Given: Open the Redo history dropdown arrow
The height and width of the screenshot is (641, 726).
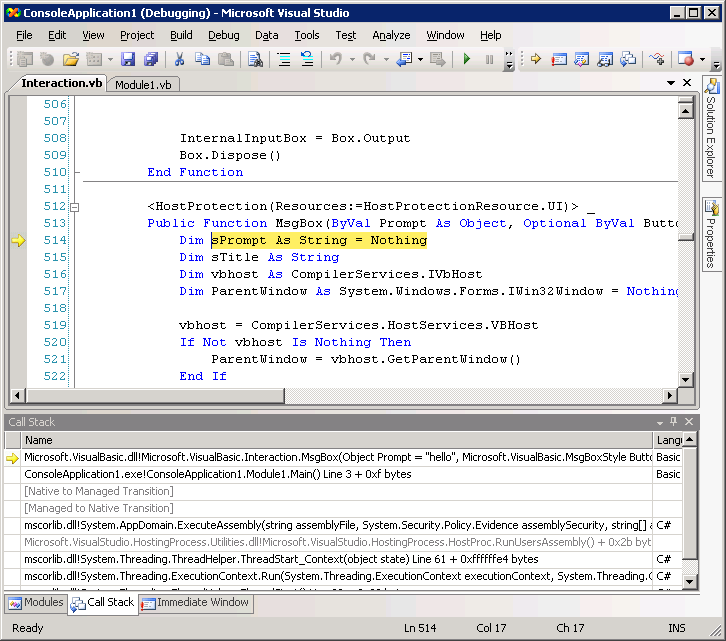Looking at the screenshot, I should click(386, 59).
